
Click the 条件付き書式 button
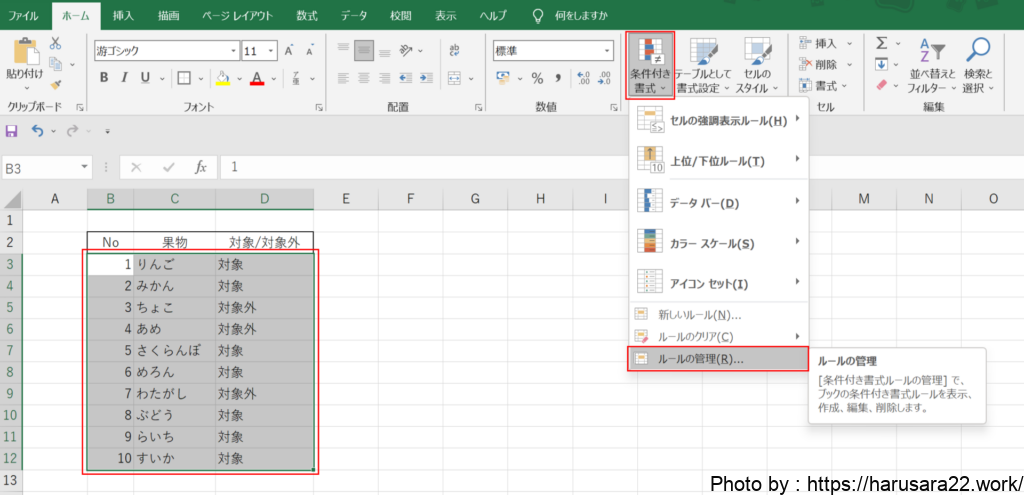point(650,65)
